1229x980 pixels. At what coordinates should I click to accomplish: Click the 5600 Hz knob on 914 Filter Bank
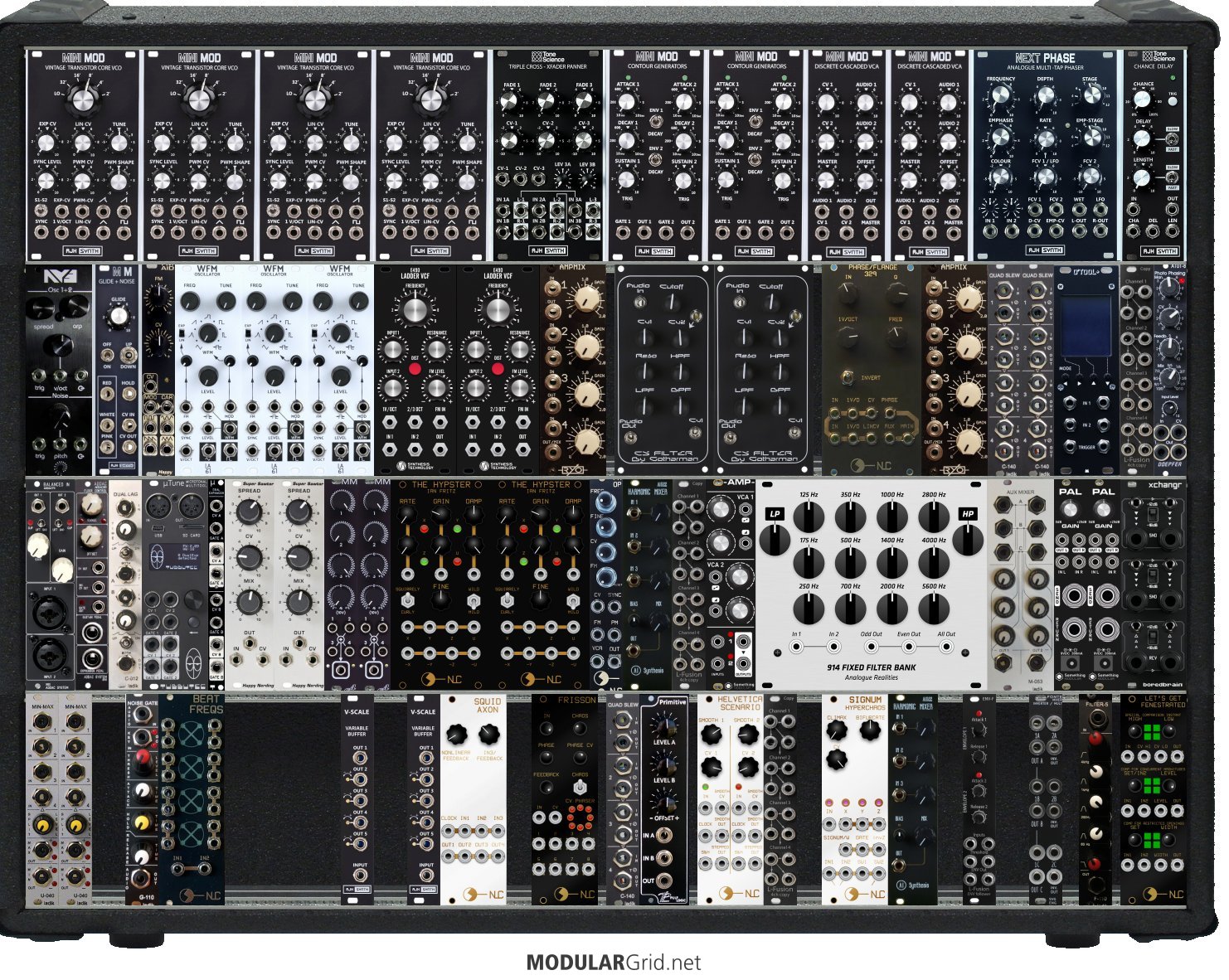pyautogui.click(x=933, y=609)
